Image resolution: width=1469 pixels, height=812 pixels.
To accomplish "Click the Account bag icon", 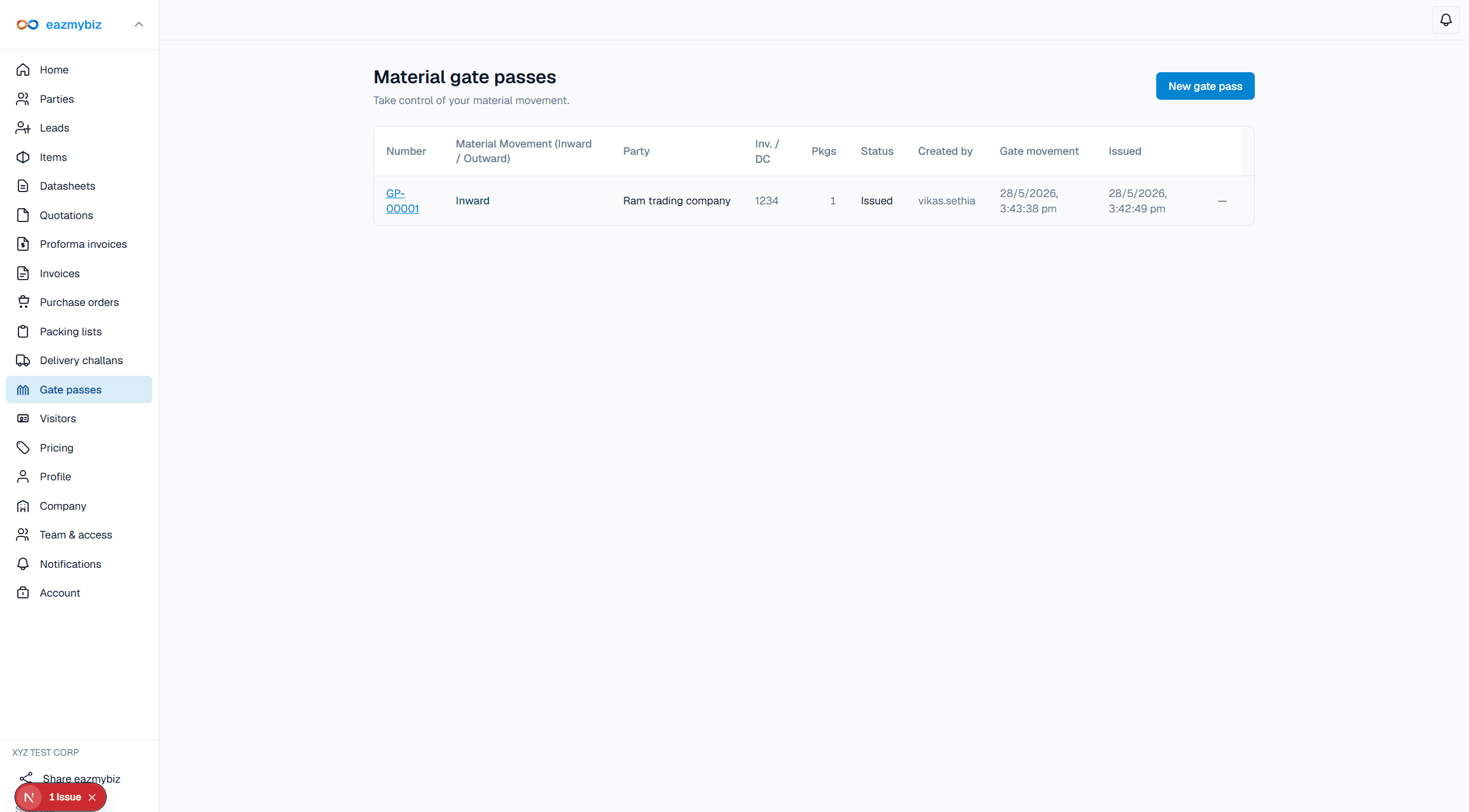I will [x=23, y=593].
